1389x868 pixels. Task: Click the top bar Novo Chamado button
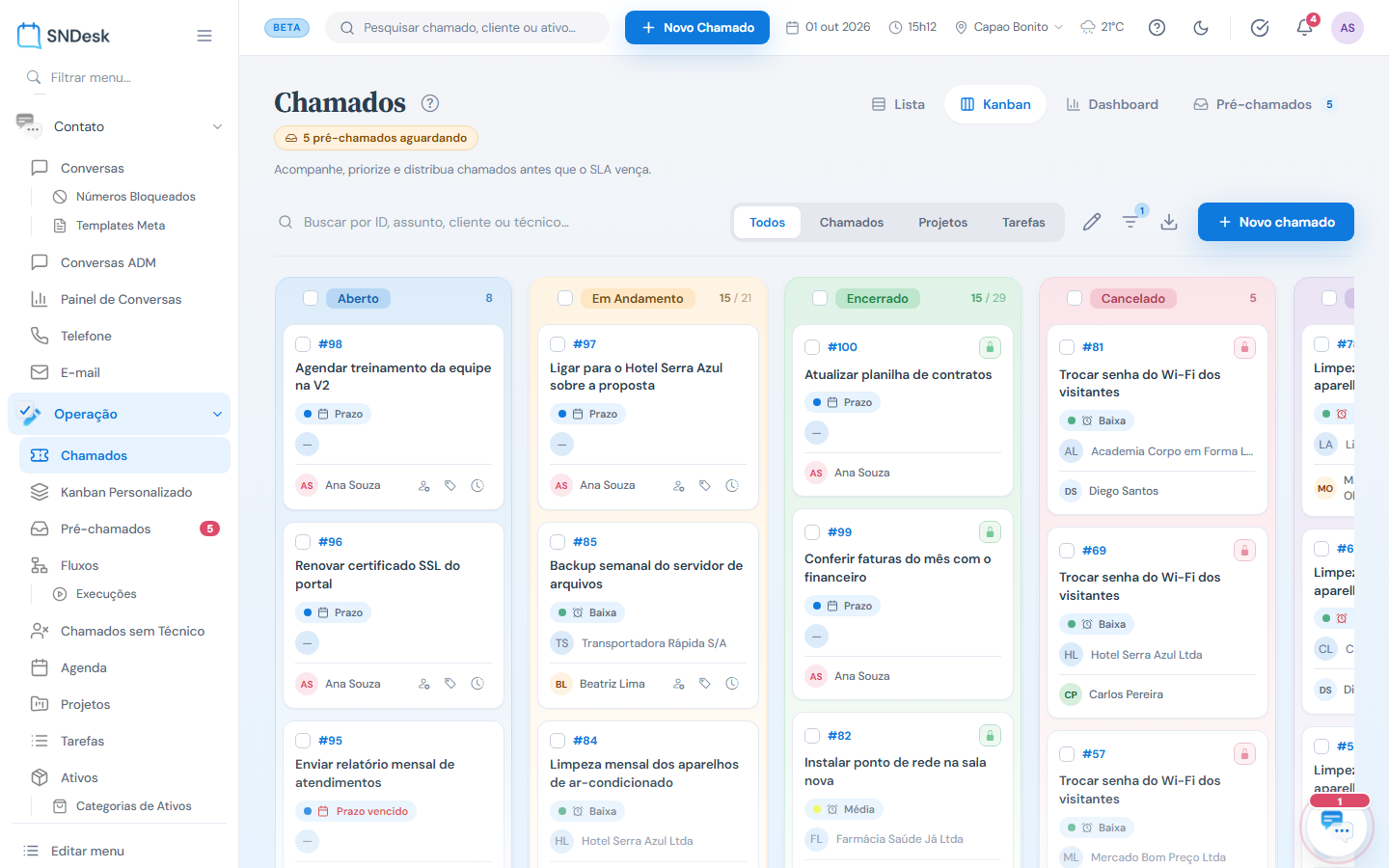click(x=697, y=27)
